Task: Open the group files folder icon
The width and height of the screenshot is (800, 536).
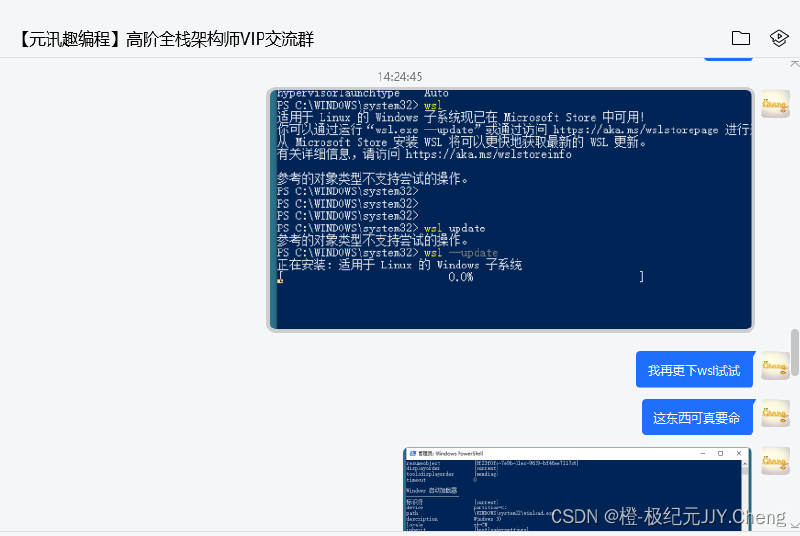Action: (740, 38)
